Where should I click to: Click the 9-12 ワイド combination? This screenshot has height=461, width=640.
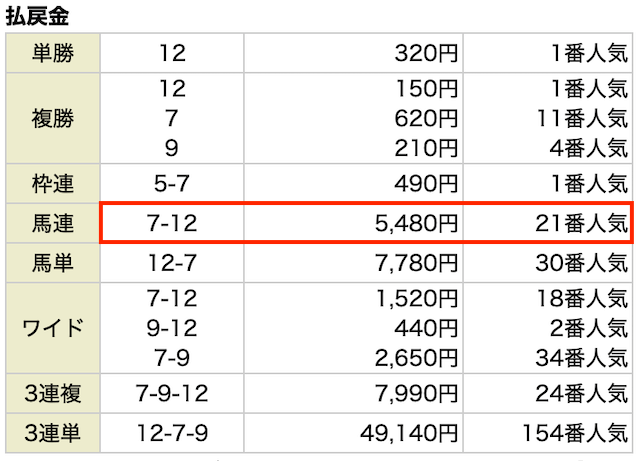(x=172, y=328)
